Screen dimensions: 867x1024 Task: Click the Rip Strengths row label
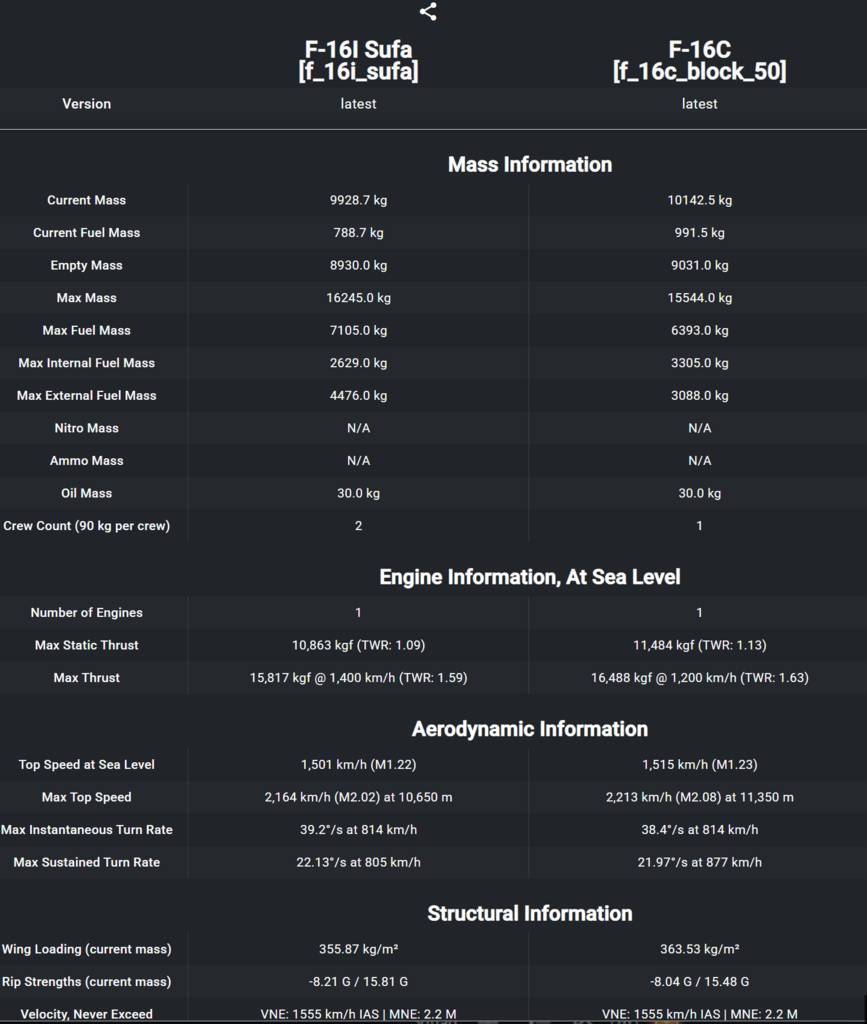87,982
